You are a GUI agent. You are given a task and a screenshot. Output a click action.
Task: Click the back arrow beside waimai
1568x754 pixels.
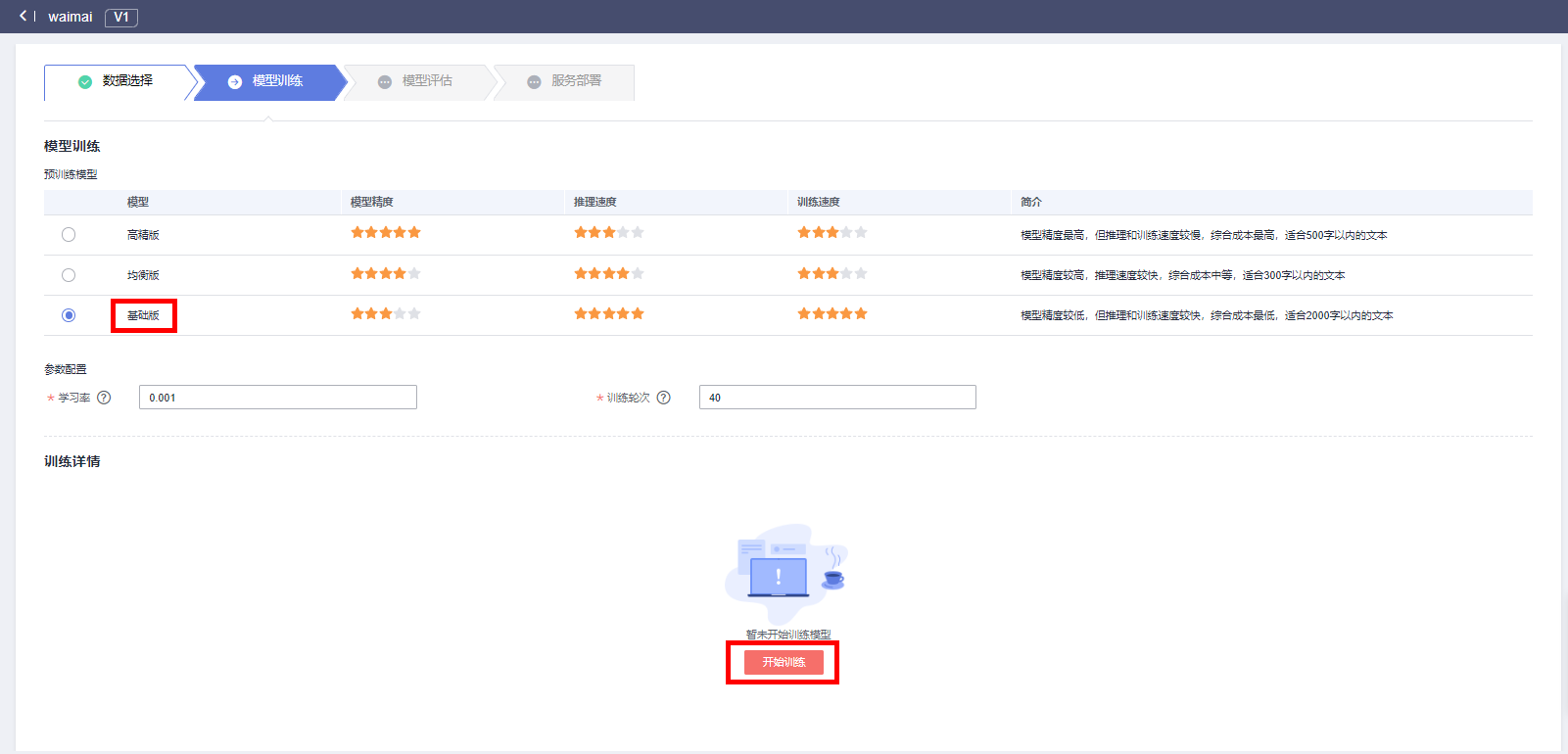tap(23, 16)
